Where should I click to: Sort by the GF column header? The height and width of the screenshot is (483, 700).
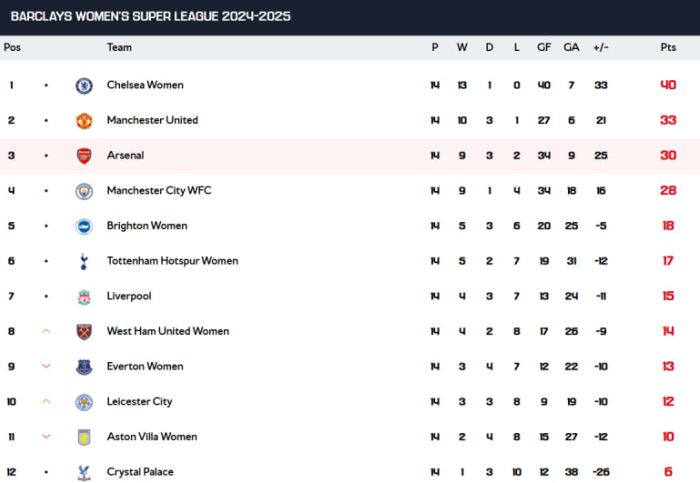[x=544, y=47]
